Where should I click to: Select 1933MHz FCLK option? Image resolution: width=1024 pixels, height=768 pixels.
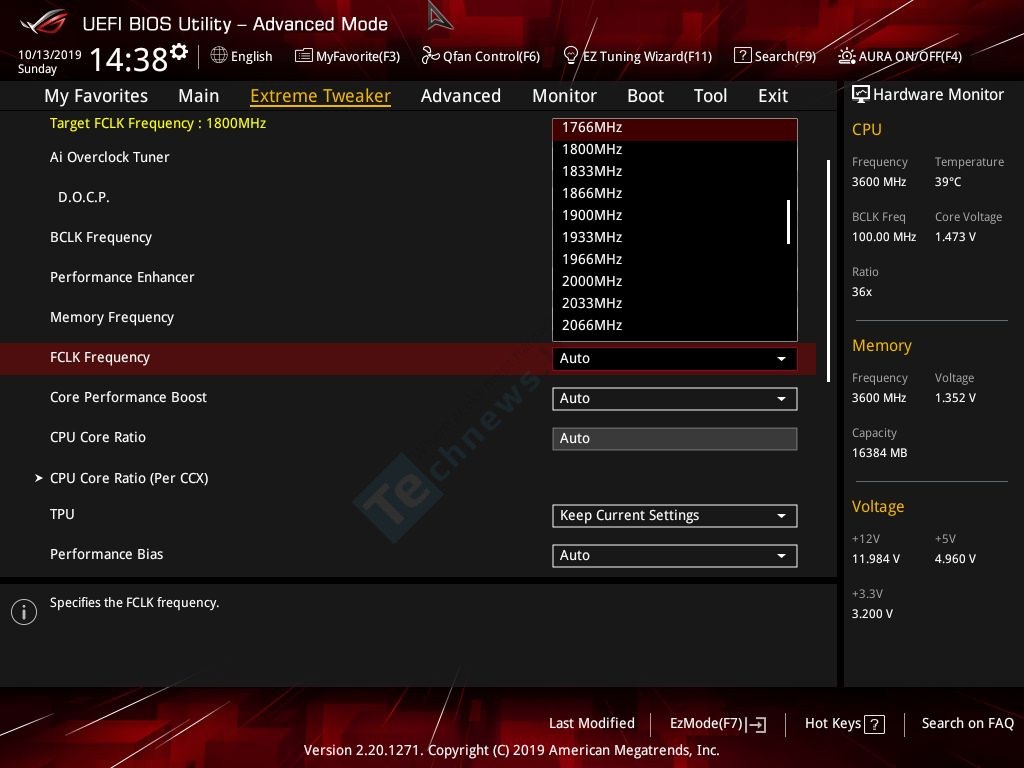[x=675, y=238]
